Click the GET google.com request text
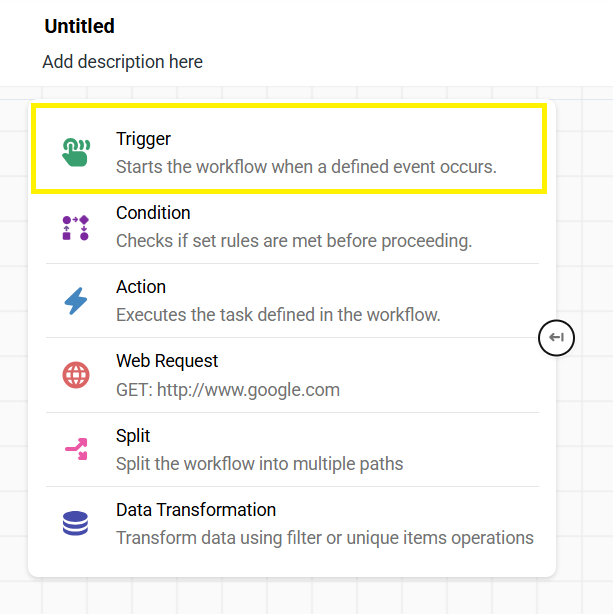The height and width of the screenshot is (614, 613). click(x=228, y=389)
